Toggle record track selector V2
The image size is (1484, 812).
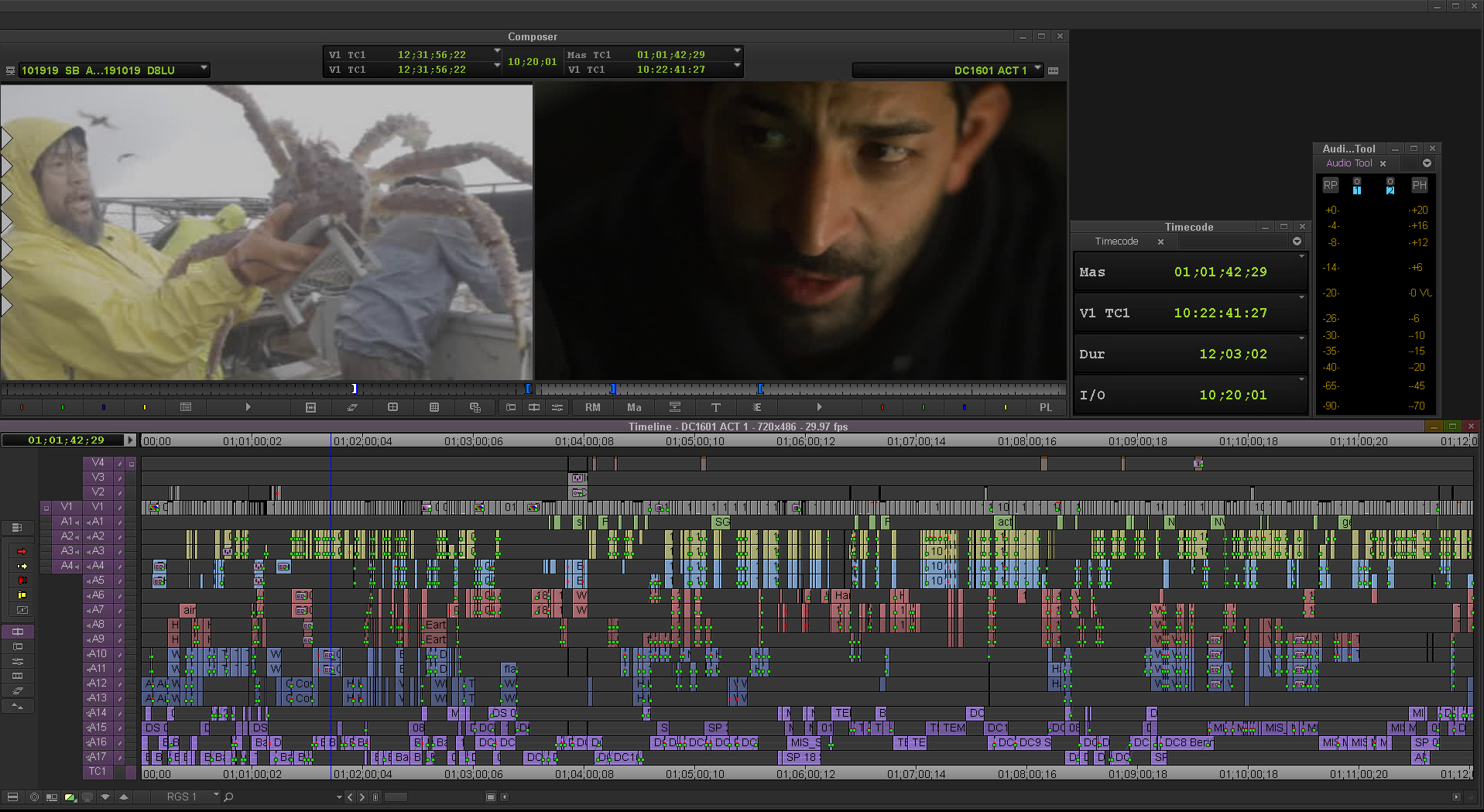(98, 492)
